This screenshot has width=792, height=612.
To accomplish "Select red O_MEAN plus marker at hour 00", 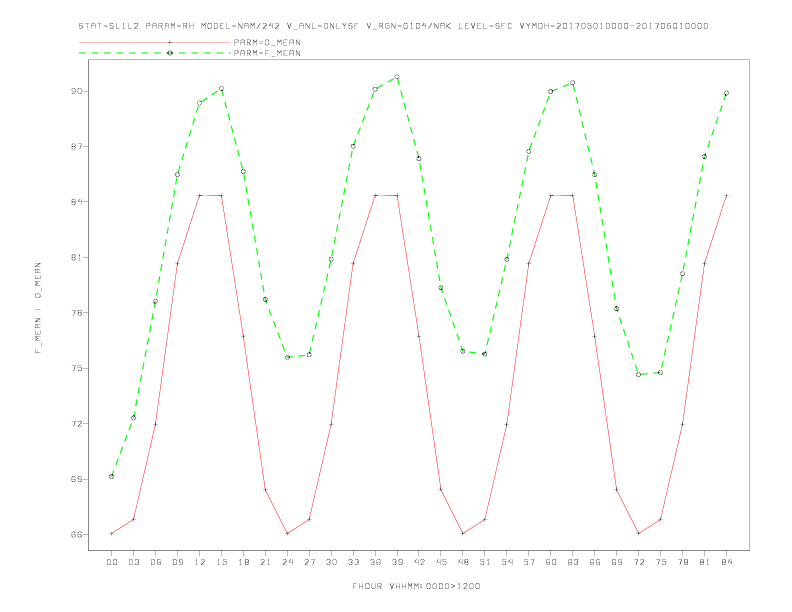I will click(x=112, y=533).
